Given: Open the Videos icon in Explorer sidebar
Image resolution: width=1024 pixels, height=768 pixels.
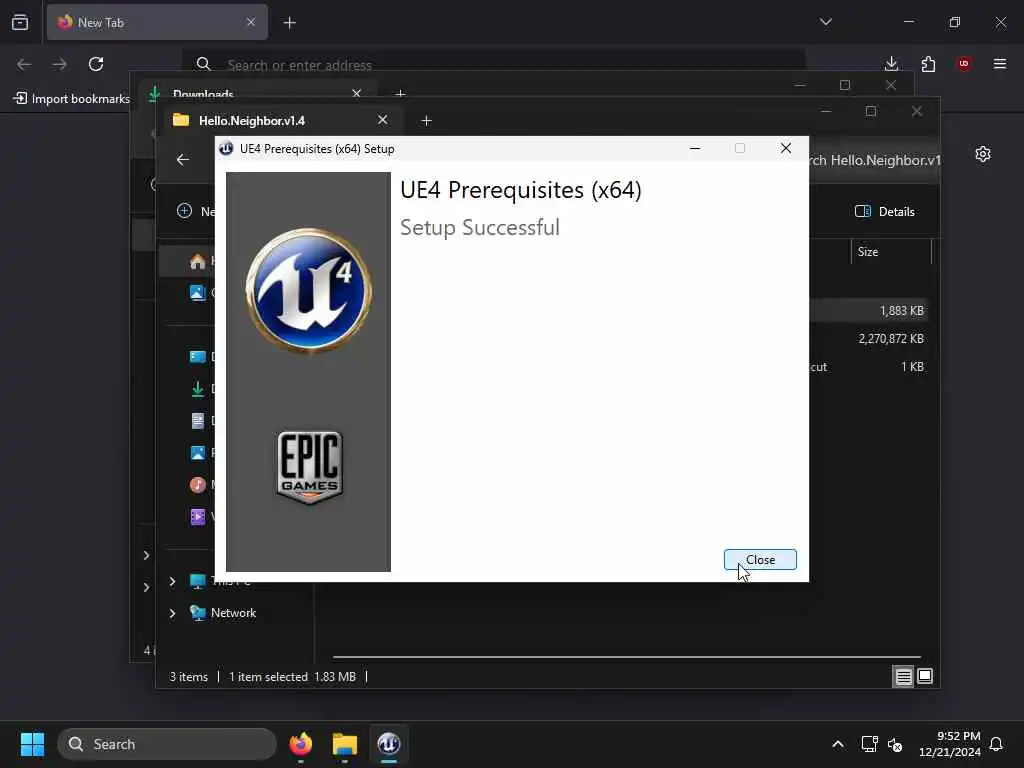Looking at the screenshot, I should coord(197,517).
